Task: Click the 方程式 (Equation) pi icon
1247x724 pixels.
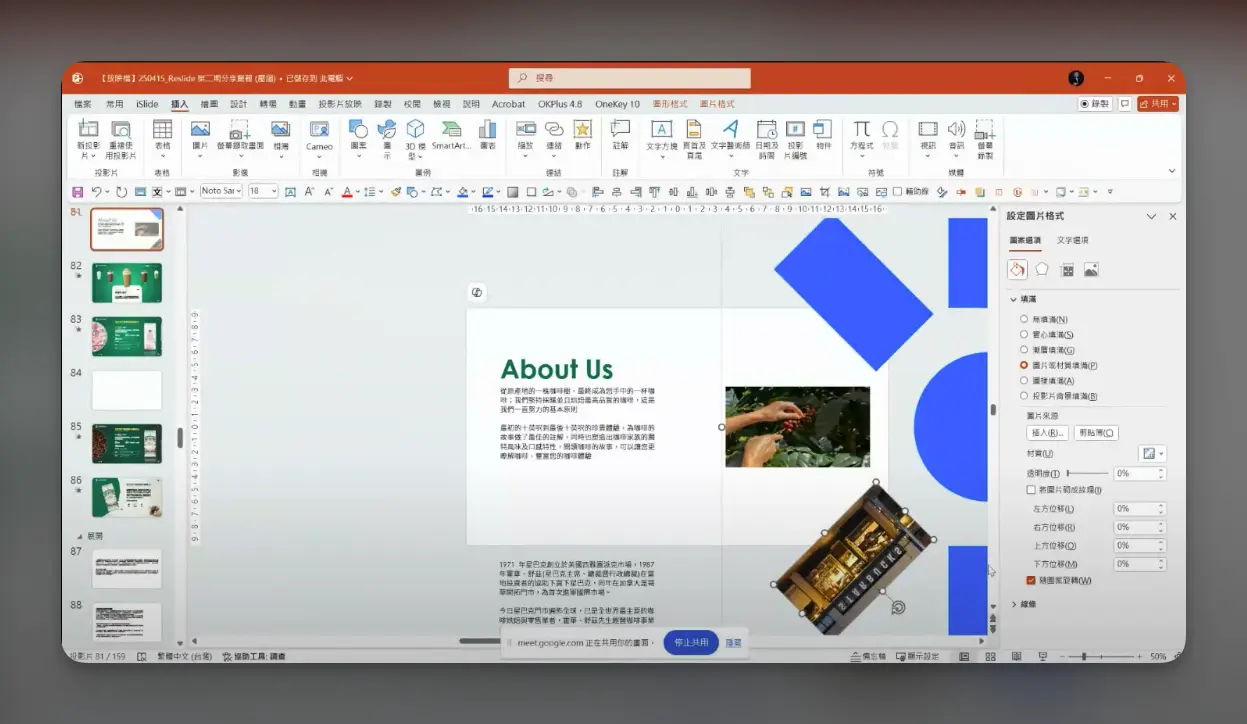Action: click(x=861, y=129)
